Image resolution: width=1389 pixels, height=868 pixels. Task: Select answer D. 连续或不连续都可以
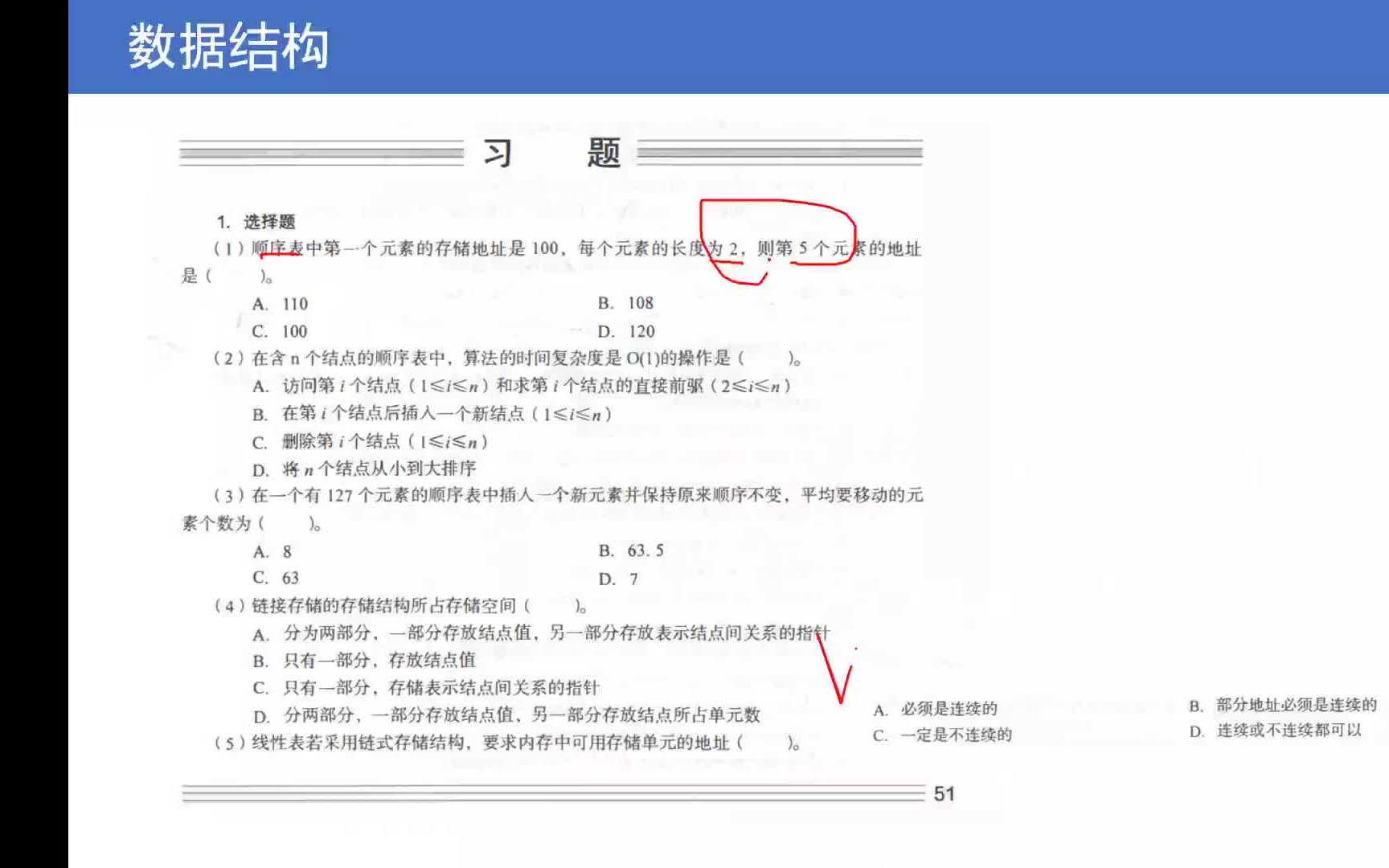1276,731
